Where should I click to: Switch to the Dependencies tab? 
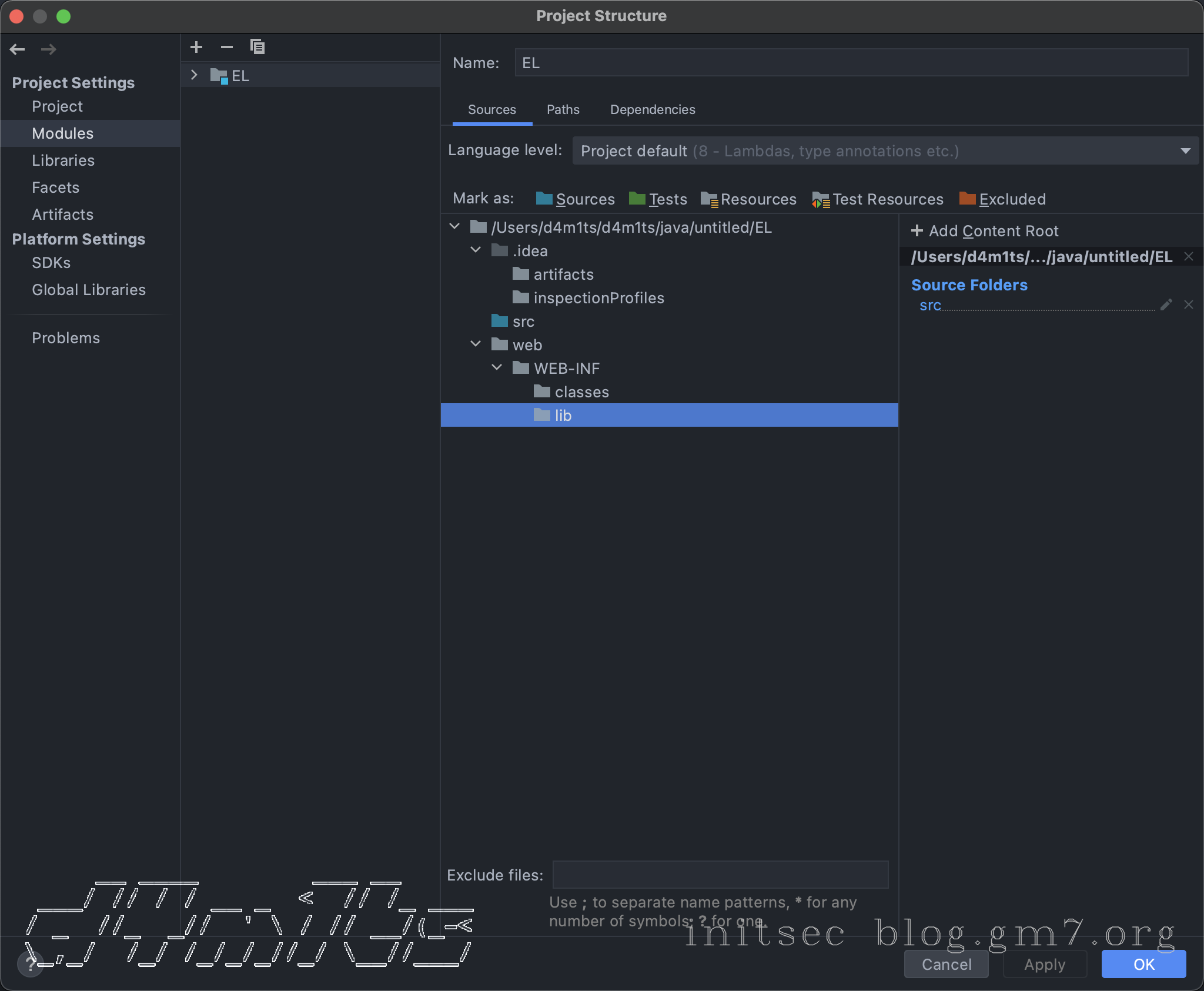pos(653,110)
